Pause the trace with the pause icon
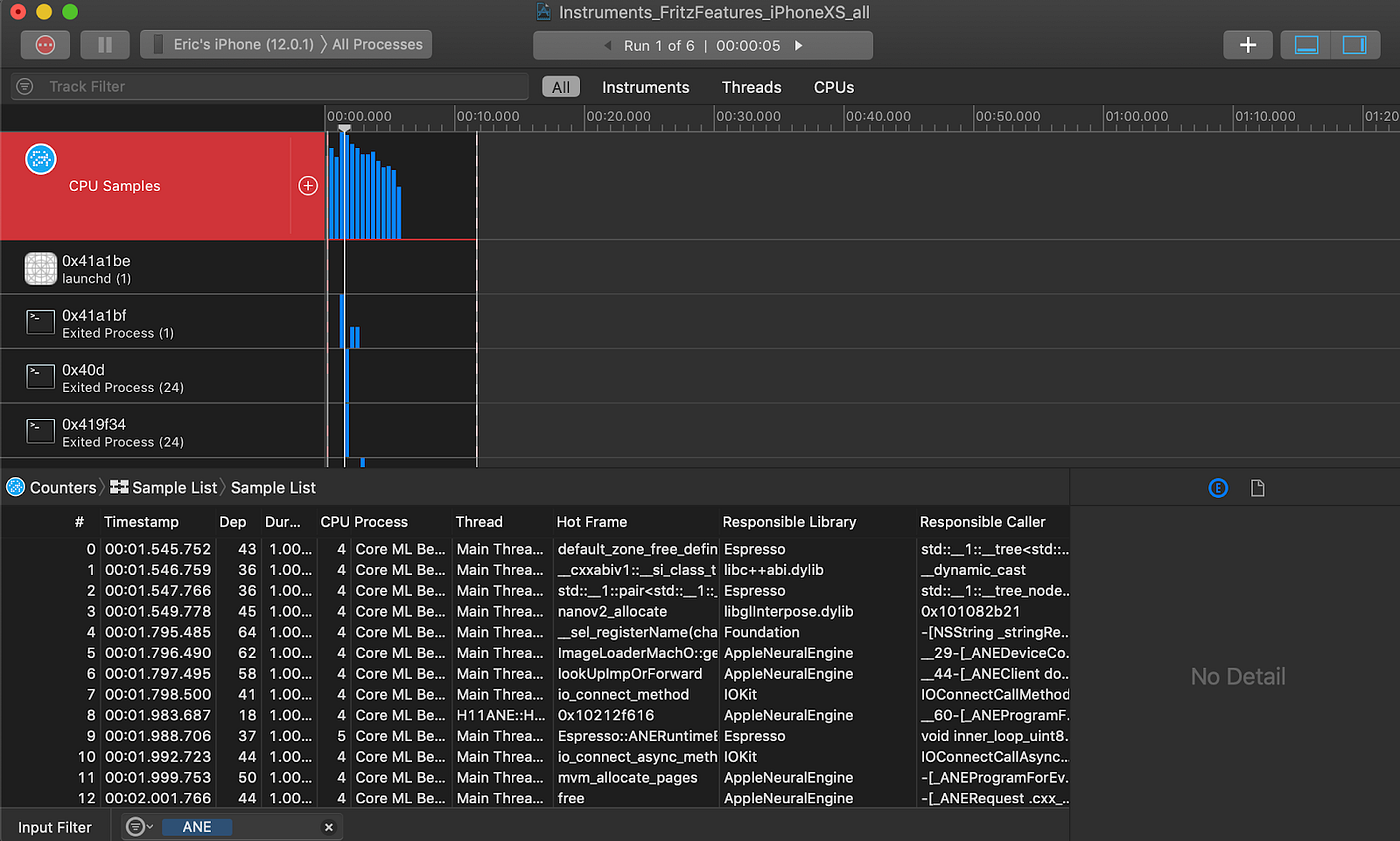This screenshot has width=1400, height=841. [104, 44]
